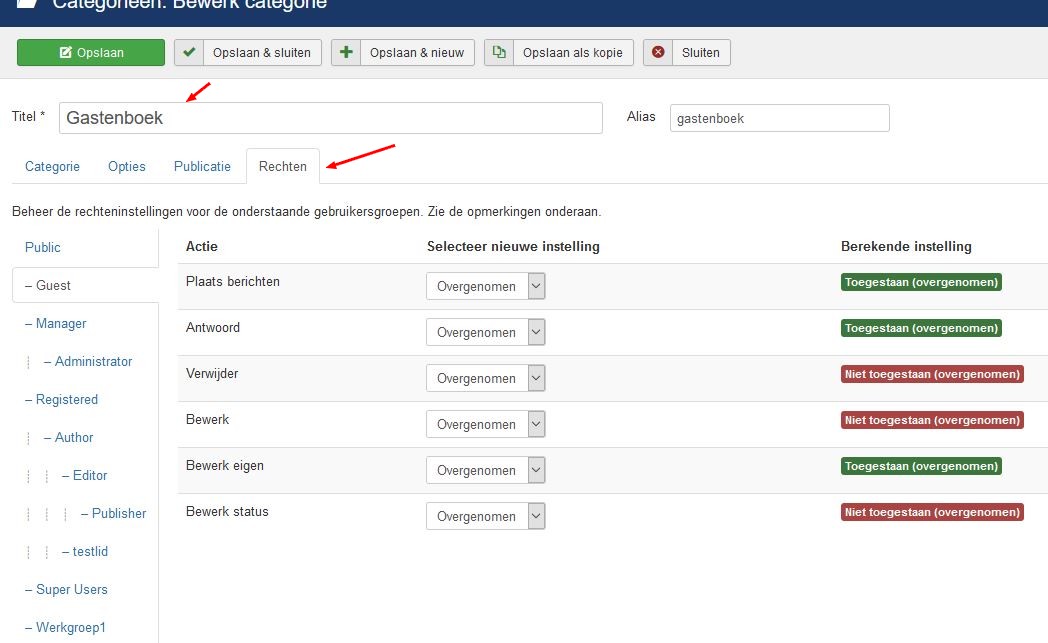The width and height of the screenshot is (1048, 643).
Task: Expand the Verwijder permission dropdown
Action: [485, 379]
